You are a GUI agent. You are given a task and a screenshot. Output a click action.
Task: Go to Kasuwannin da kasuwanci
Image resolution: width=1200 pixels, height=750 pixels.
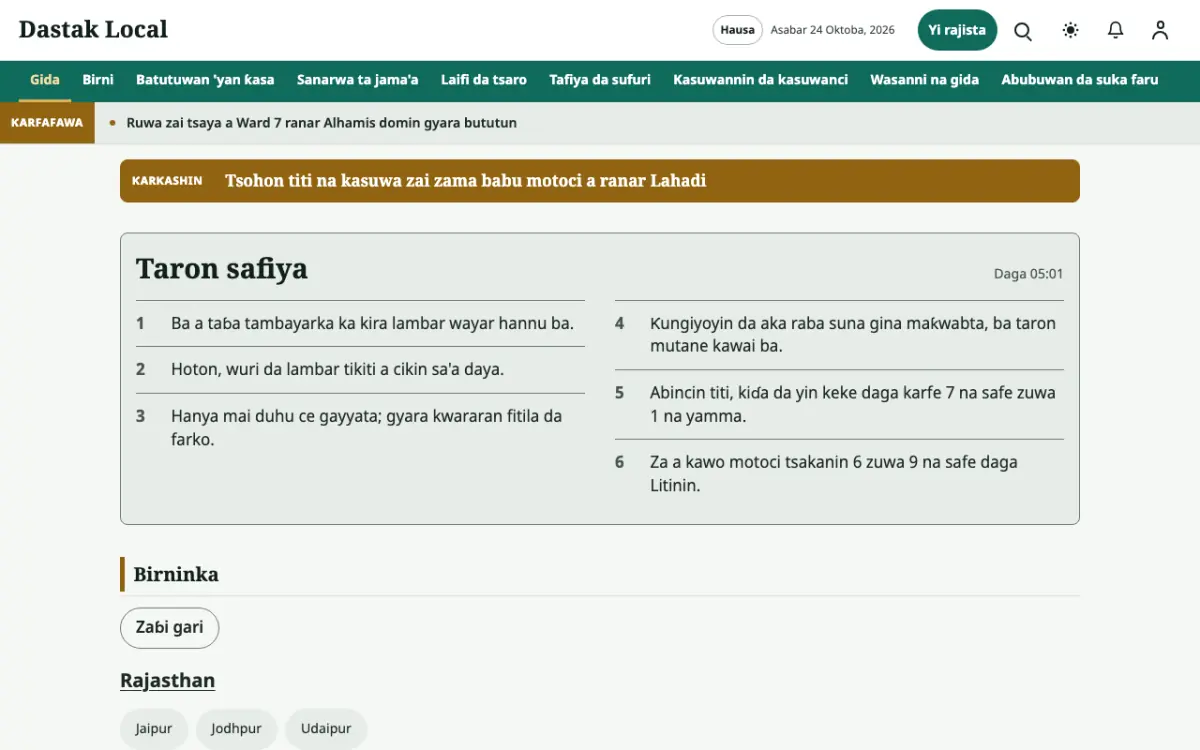pyautogui.click(x=761, y=80)
